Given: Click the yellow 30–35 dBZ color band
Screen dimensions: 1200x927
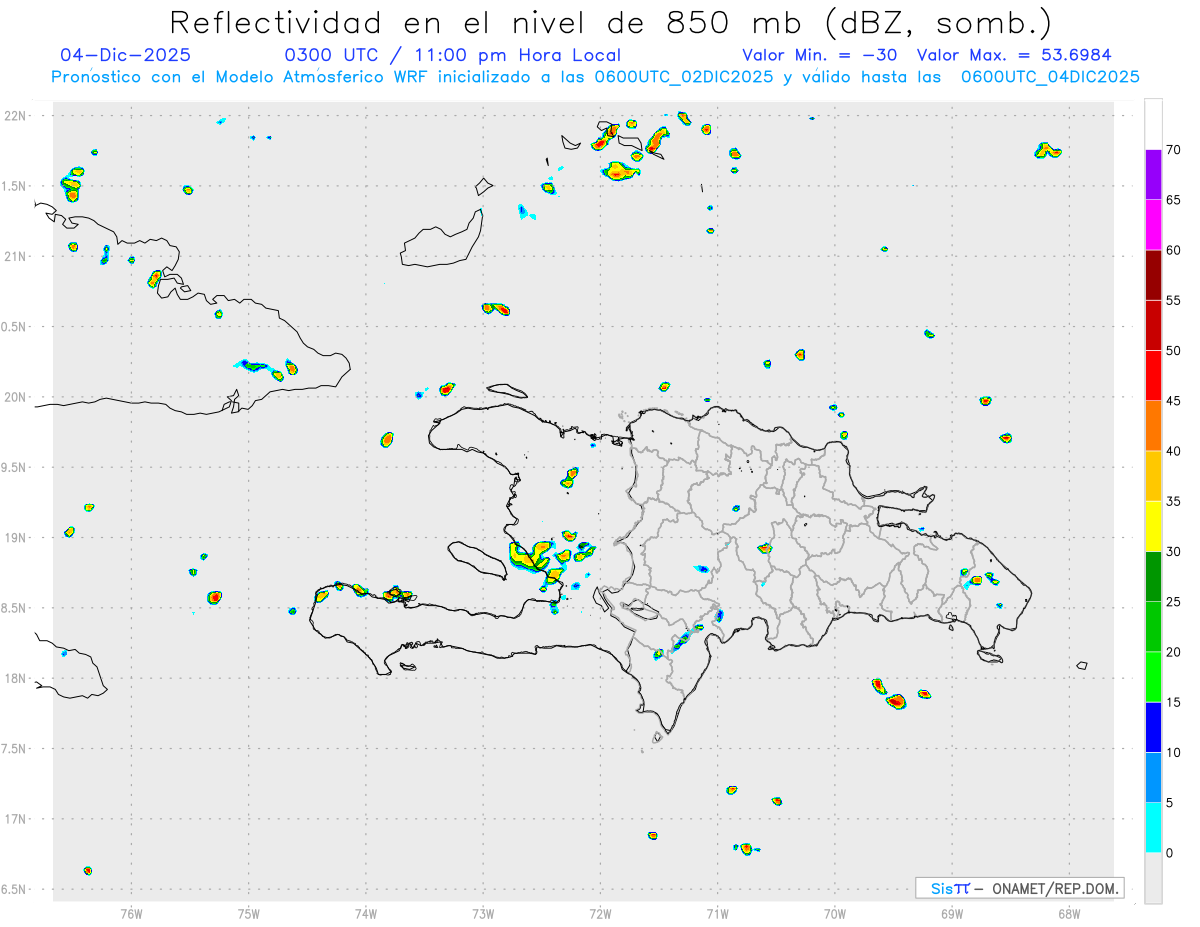Looking at the screenshot, I should pos(1153,526).
